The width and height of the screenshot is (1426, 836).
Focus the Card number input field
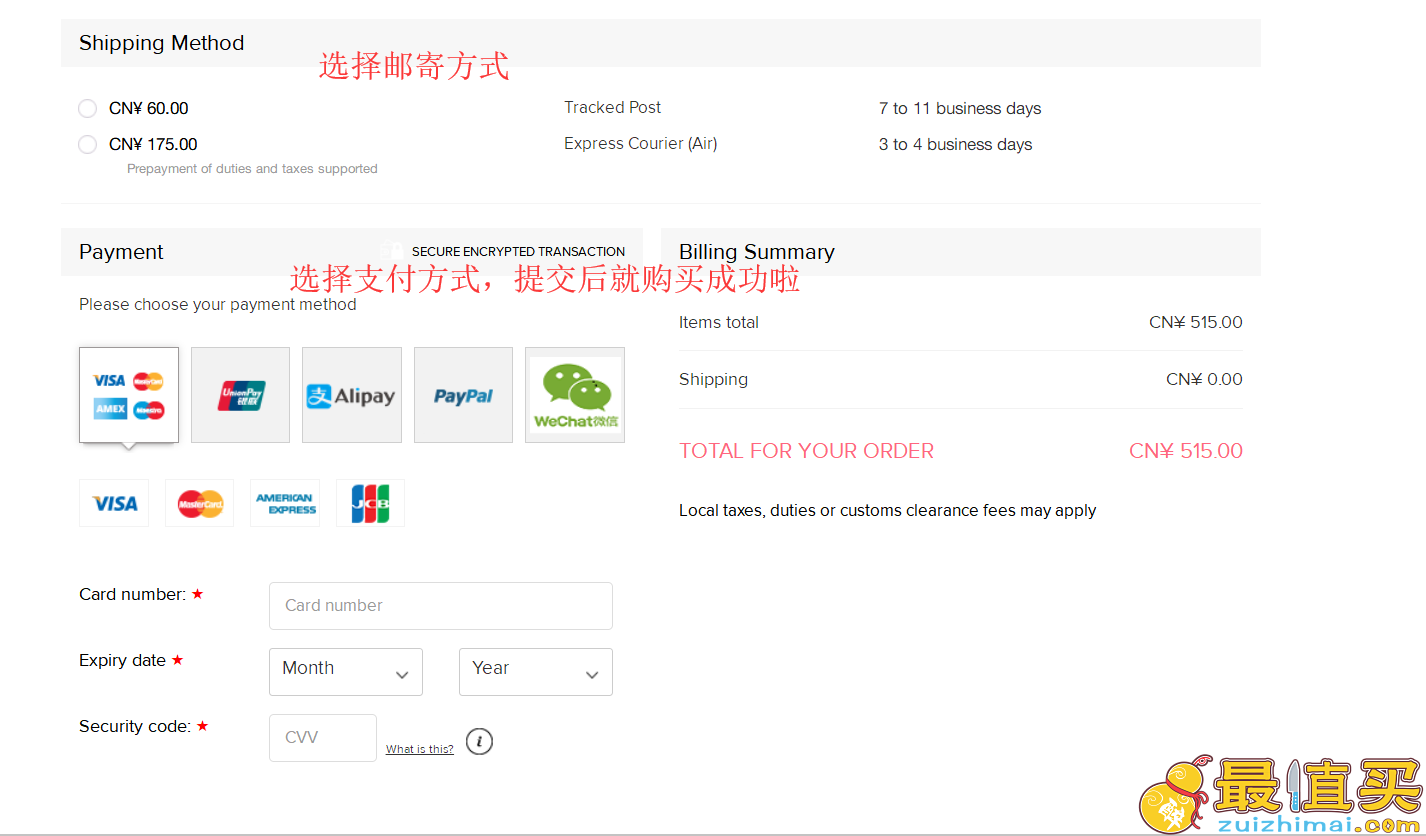pyautogui.click(x=441, y=606)
